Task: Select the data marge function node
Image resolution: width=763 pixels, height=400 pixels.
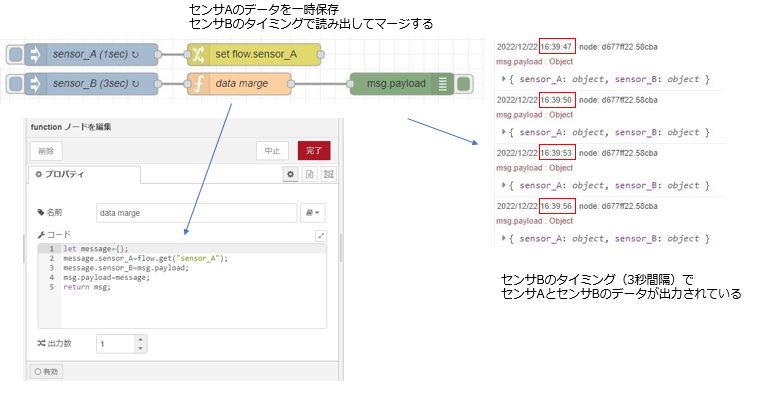Action: click(x=240, y=84)
